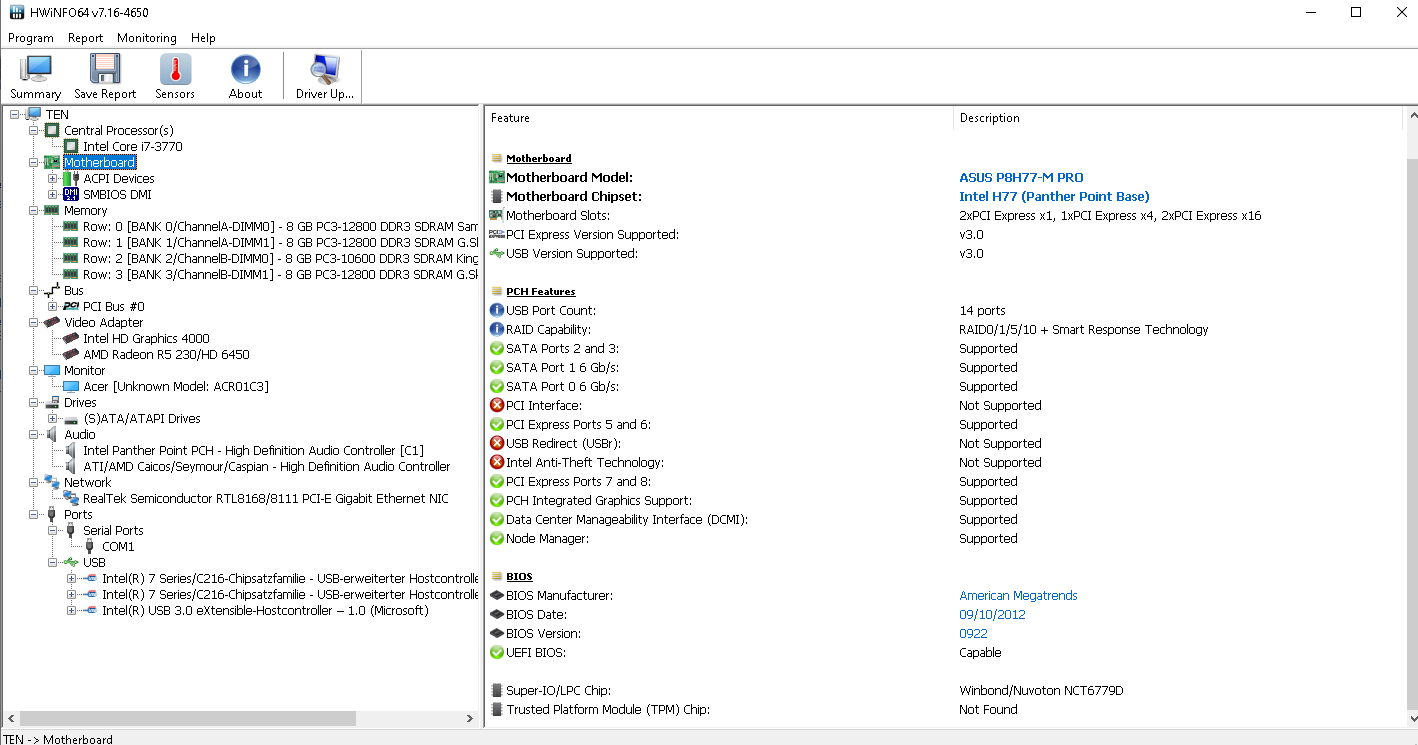Click the Save Report floppy icon

(x=105, y=76)
